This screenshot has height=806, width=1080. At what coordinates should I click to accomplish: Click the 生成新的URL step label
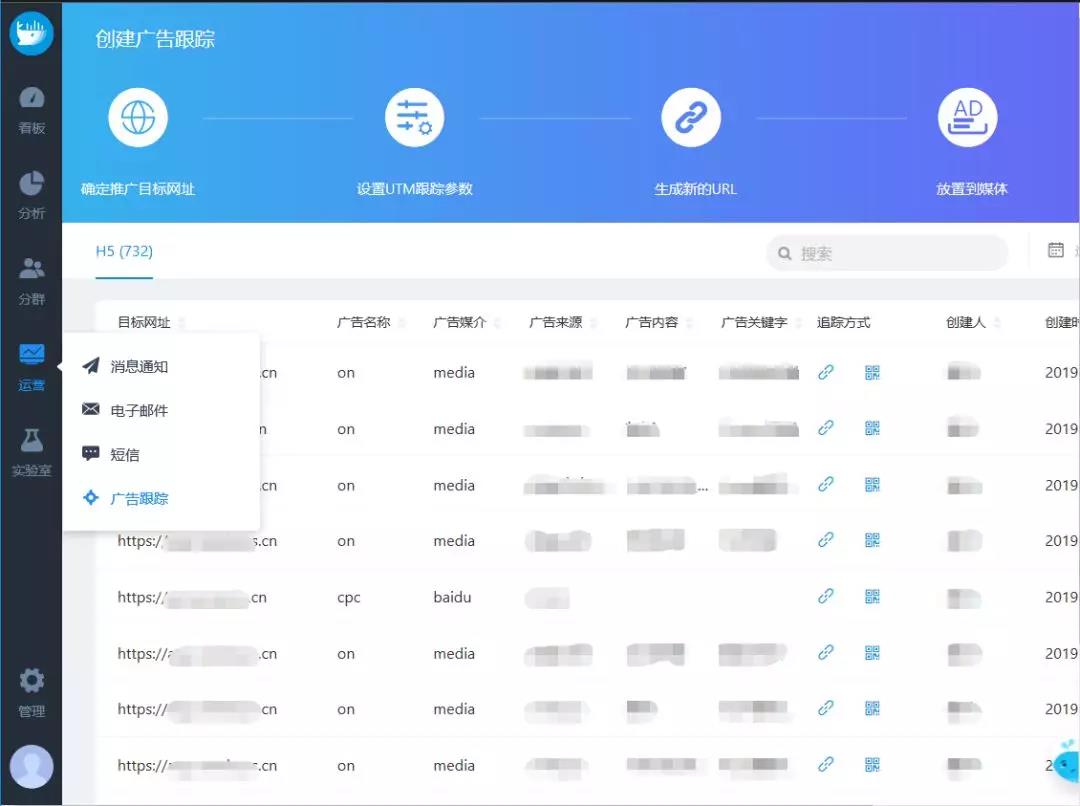[695, 189]
